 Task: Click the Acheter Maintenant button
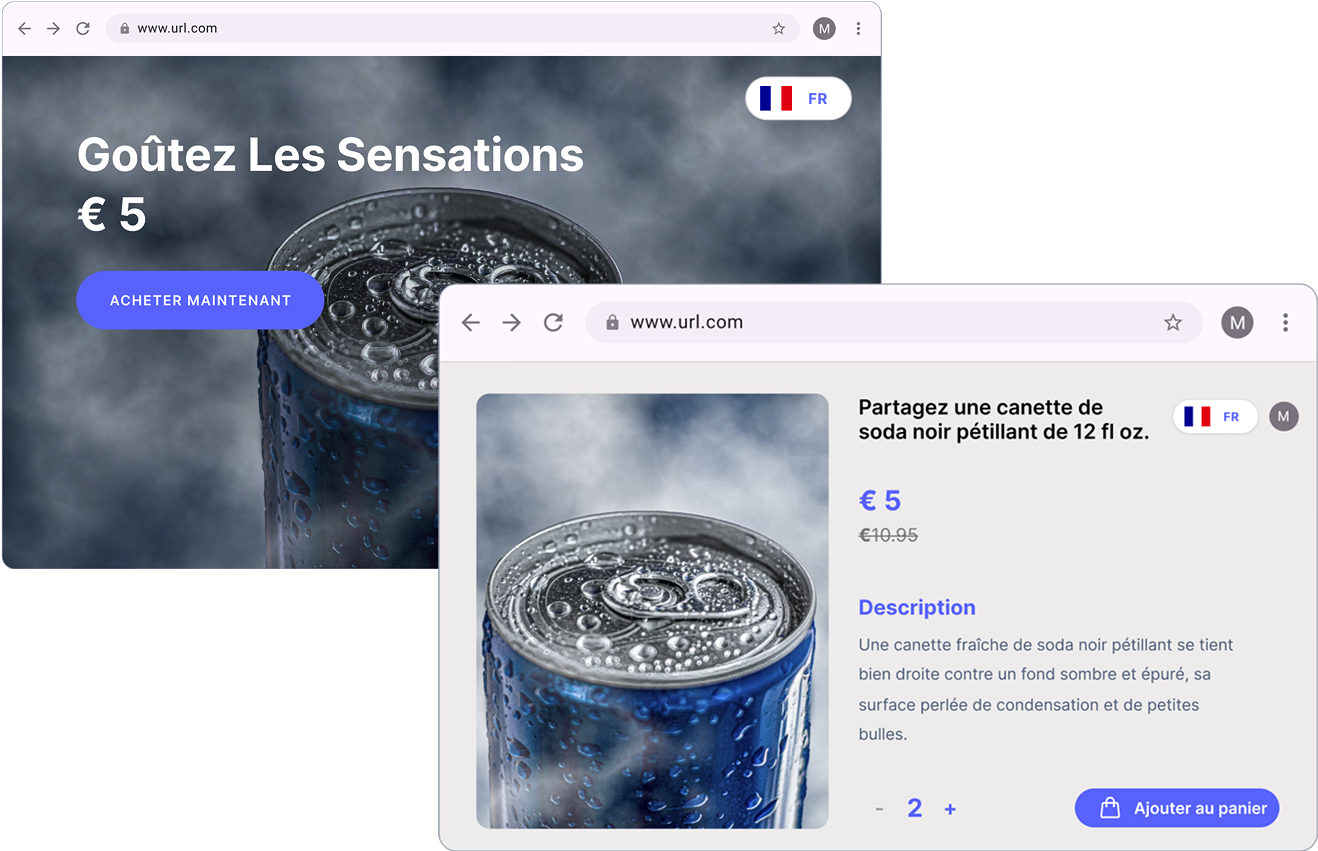click(x=200, y=300)
